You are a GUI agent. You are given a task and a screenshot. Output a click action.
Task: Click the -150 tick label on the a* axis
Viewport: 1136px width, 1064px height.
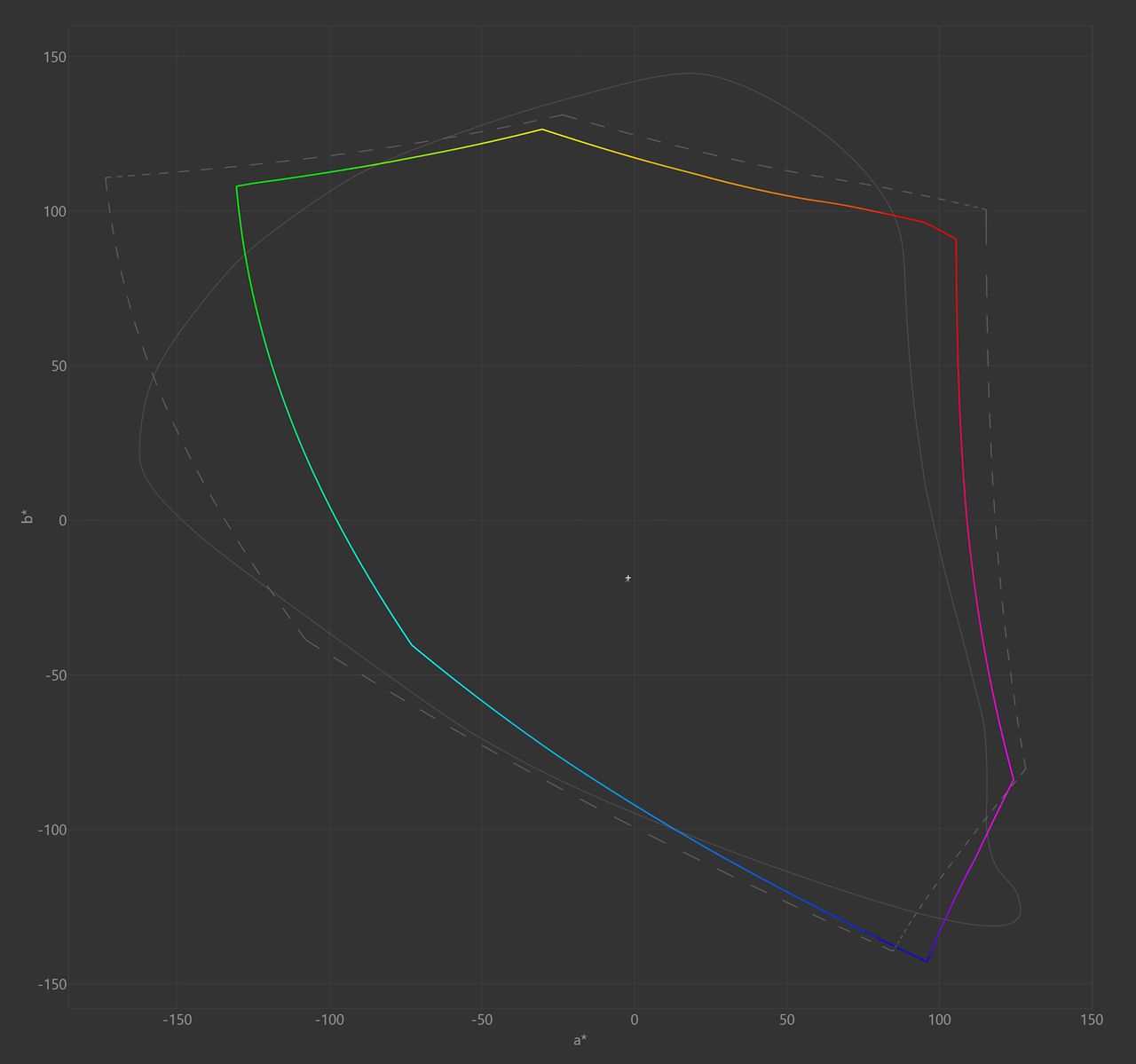[177, 1020]
